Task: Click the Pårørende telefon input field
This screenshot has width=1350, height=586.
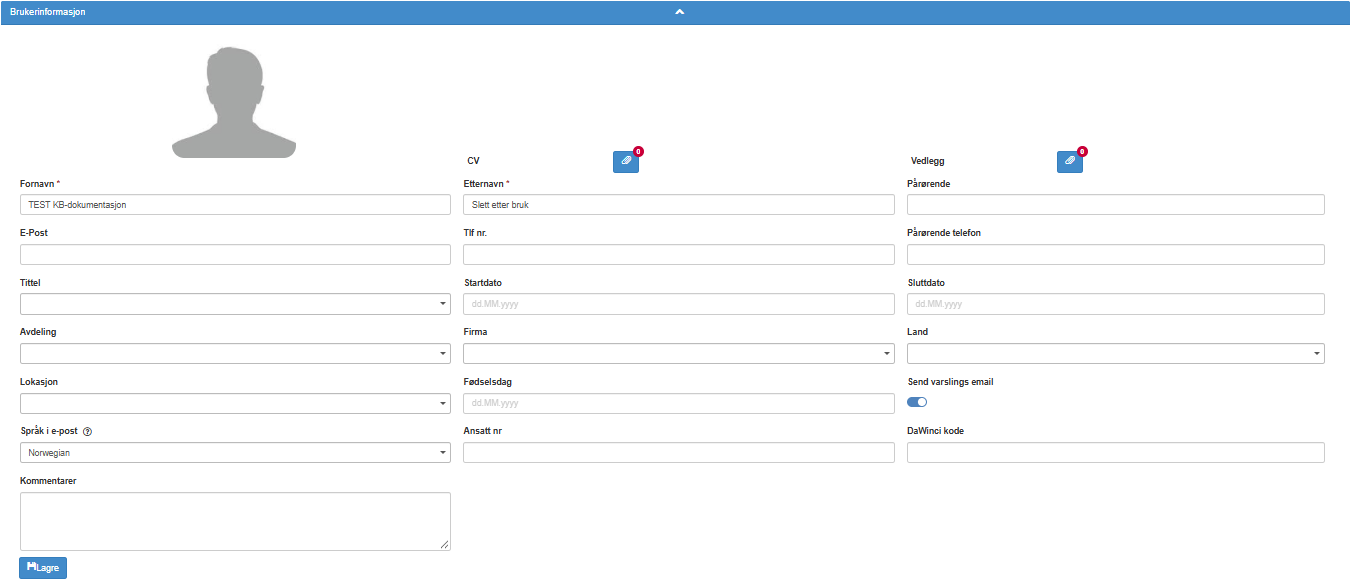Action: (x=1116, y=254)
